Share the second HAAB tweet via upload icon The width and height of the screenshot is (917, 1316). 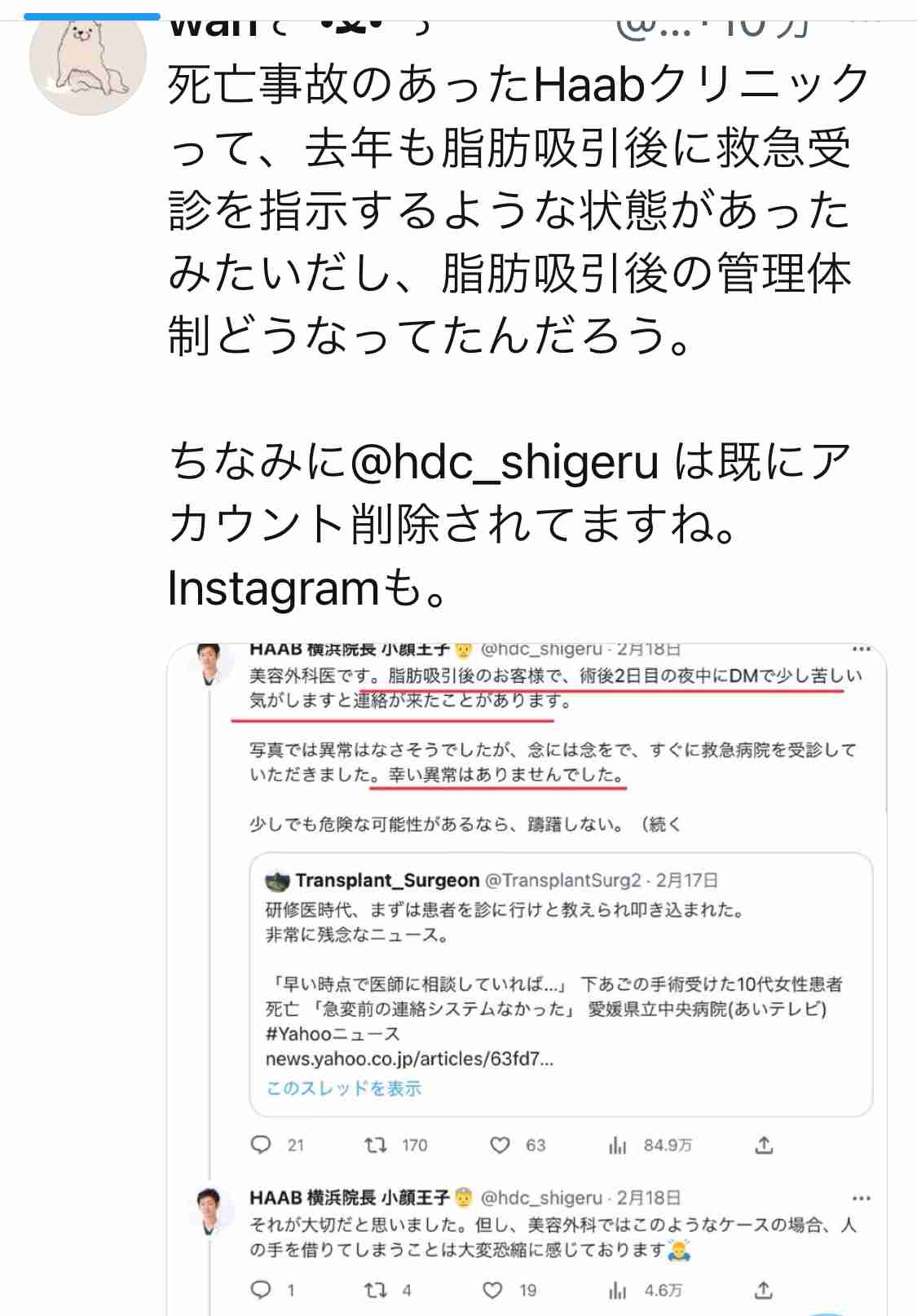[x=764, y=1290]
